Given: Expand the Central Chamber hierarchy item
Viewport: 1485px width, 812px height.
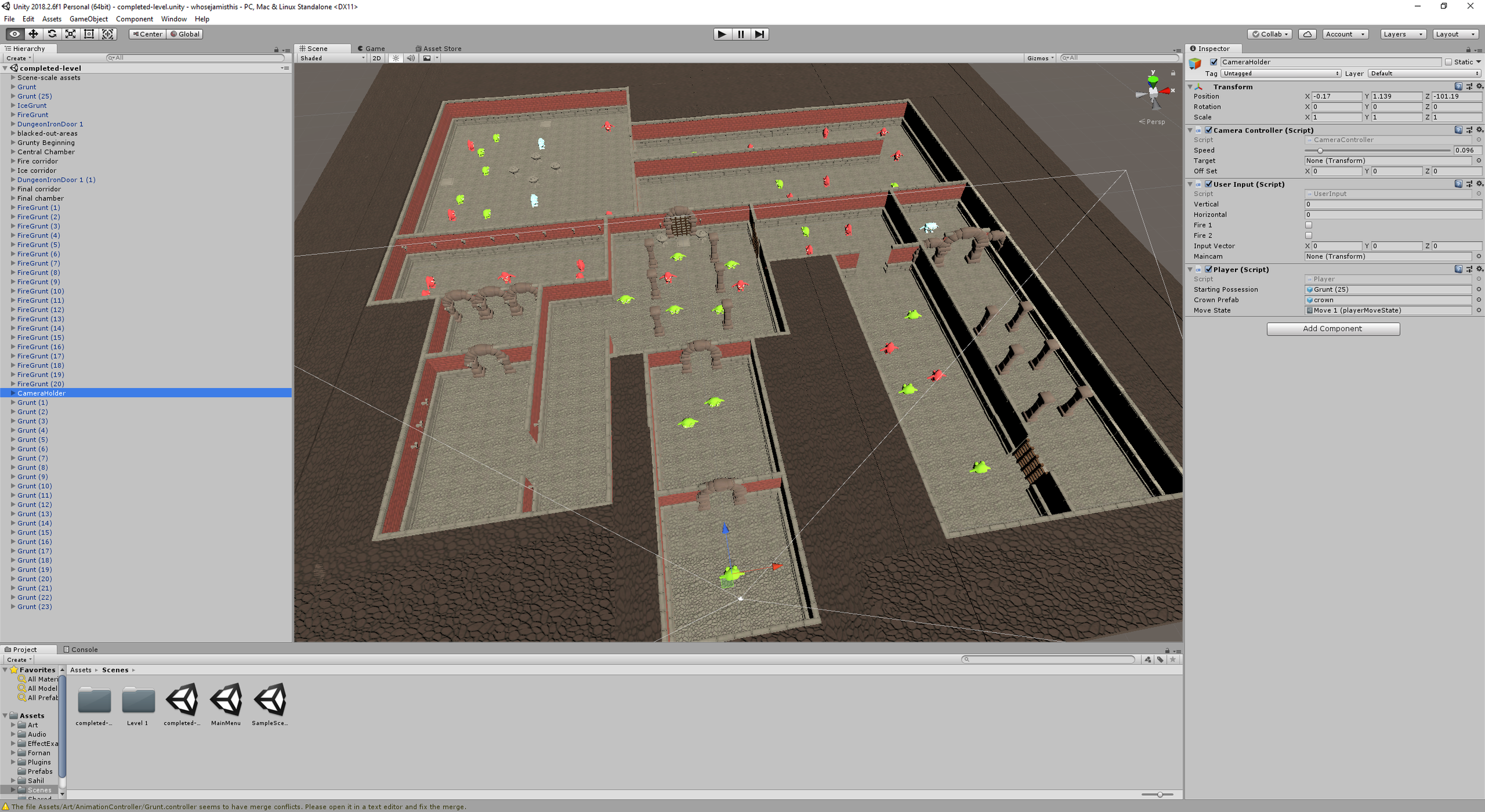Looking at the screenshot, I should pos(13,152).
